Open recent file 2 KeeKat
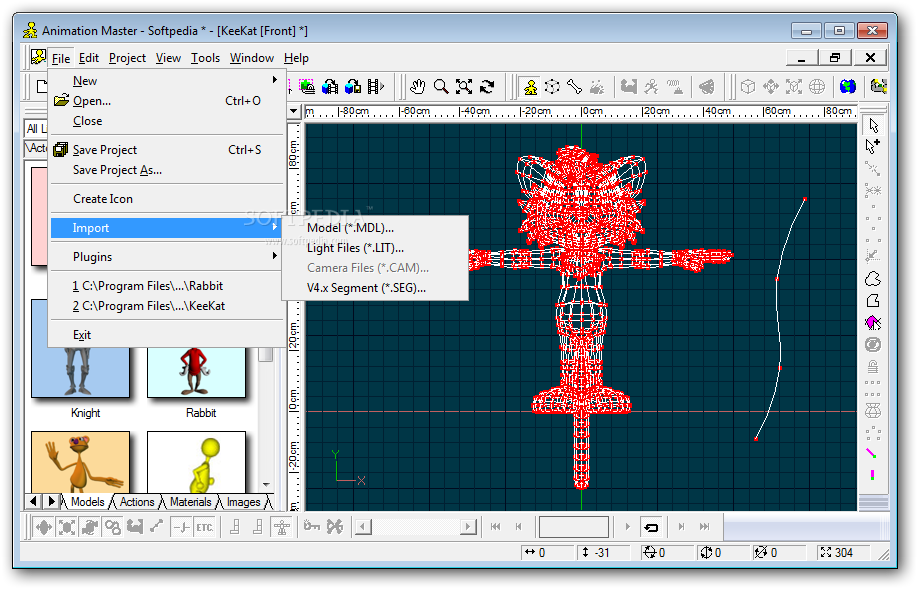The height and width of the screenshot is (589, 918). click(x=167, y=306)
